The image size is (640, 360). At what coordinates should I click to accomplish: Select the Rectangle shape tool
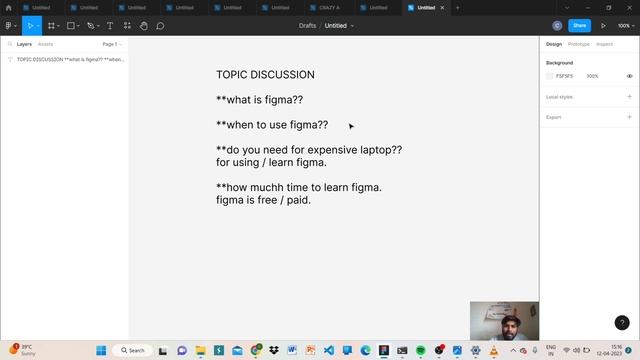tap(71, 26)
